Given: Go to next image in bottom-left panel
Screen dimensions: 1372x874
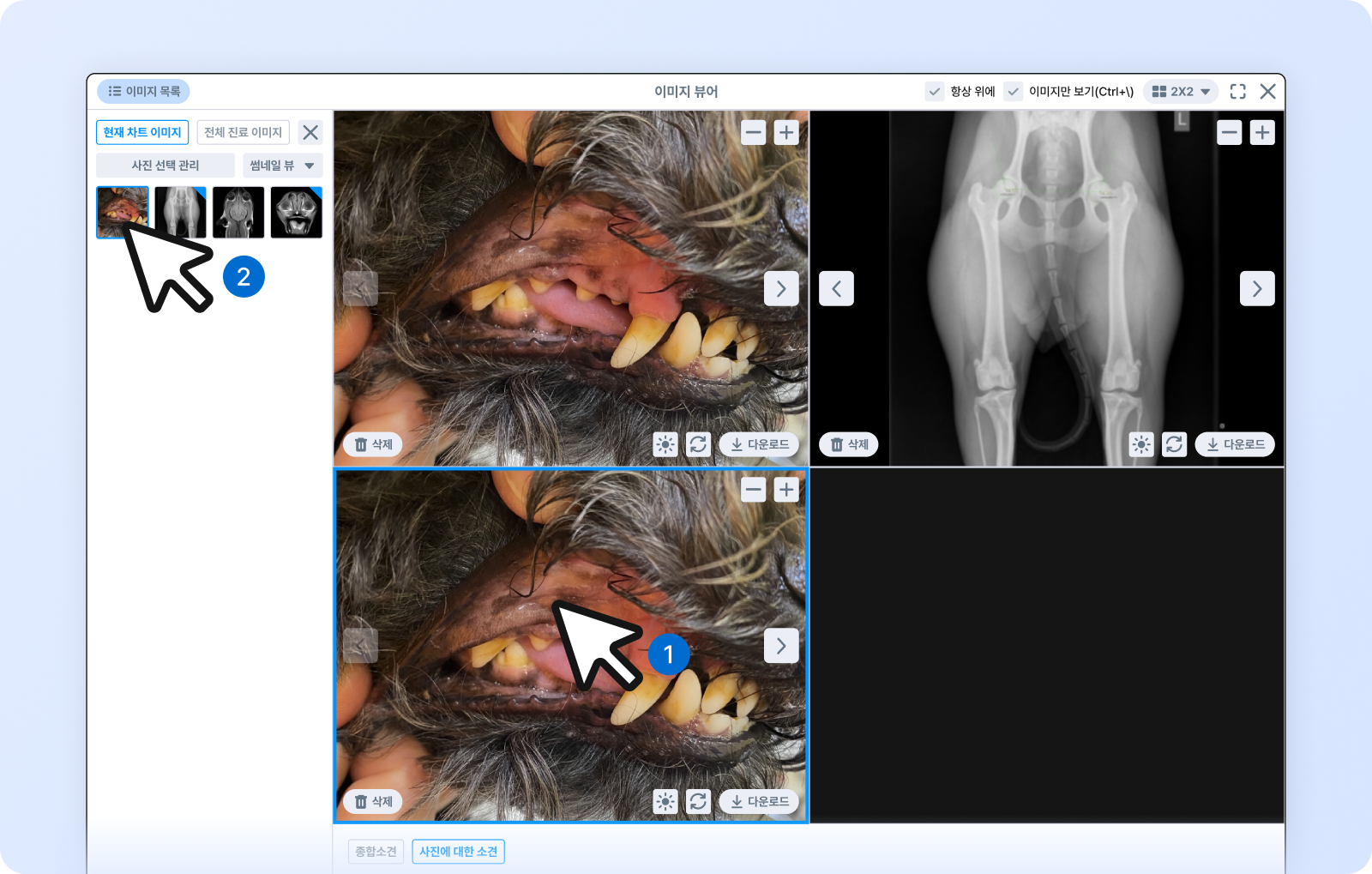Looking at the screenshot, I should click(x=781, y=645).
